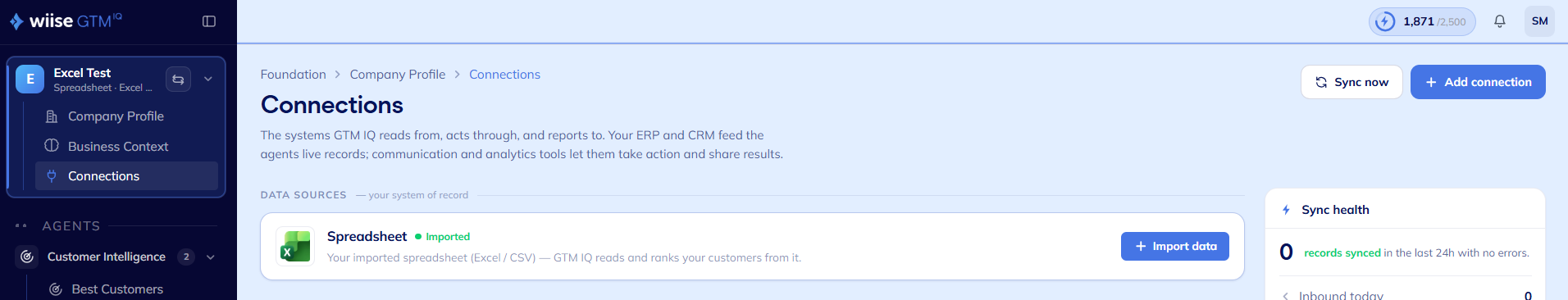Click the Customer Intelligence target icon
This screenshot has height=300, width=1568.
pos(27,257)
